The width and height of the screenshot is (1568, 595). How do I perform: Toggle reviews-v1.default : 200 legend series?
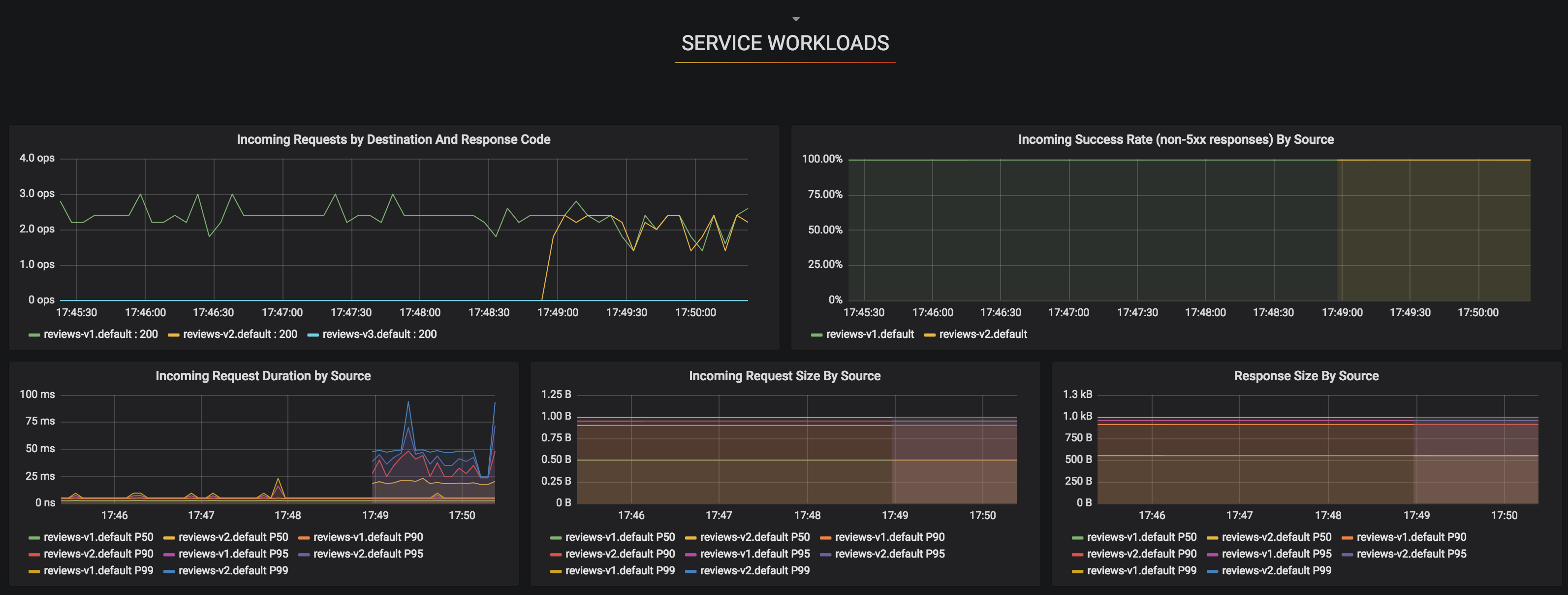point(100,334)
